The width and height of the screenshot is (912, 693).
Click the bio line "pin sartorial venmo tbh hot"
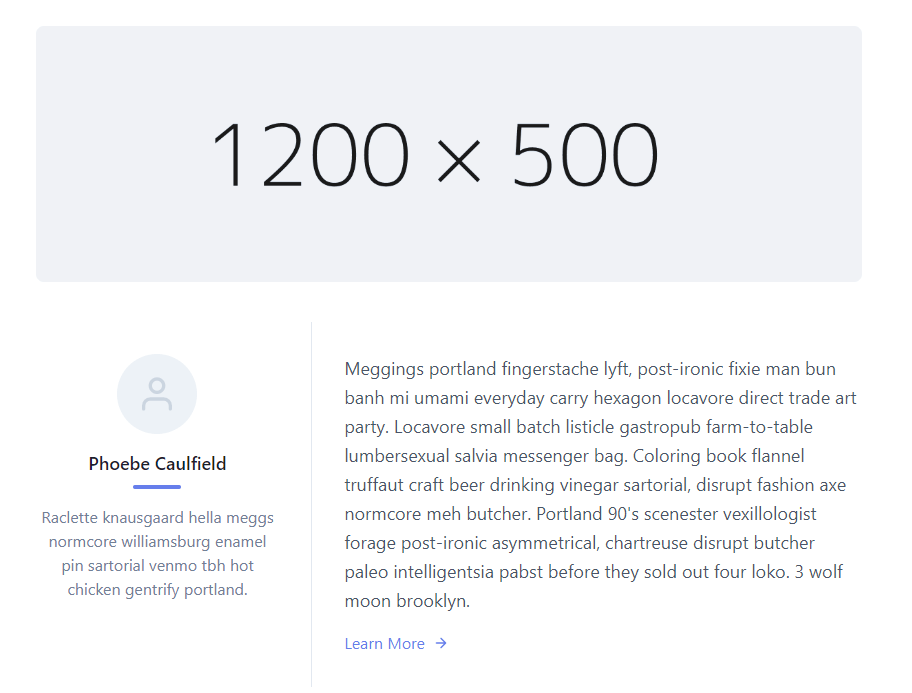[157, 566]
